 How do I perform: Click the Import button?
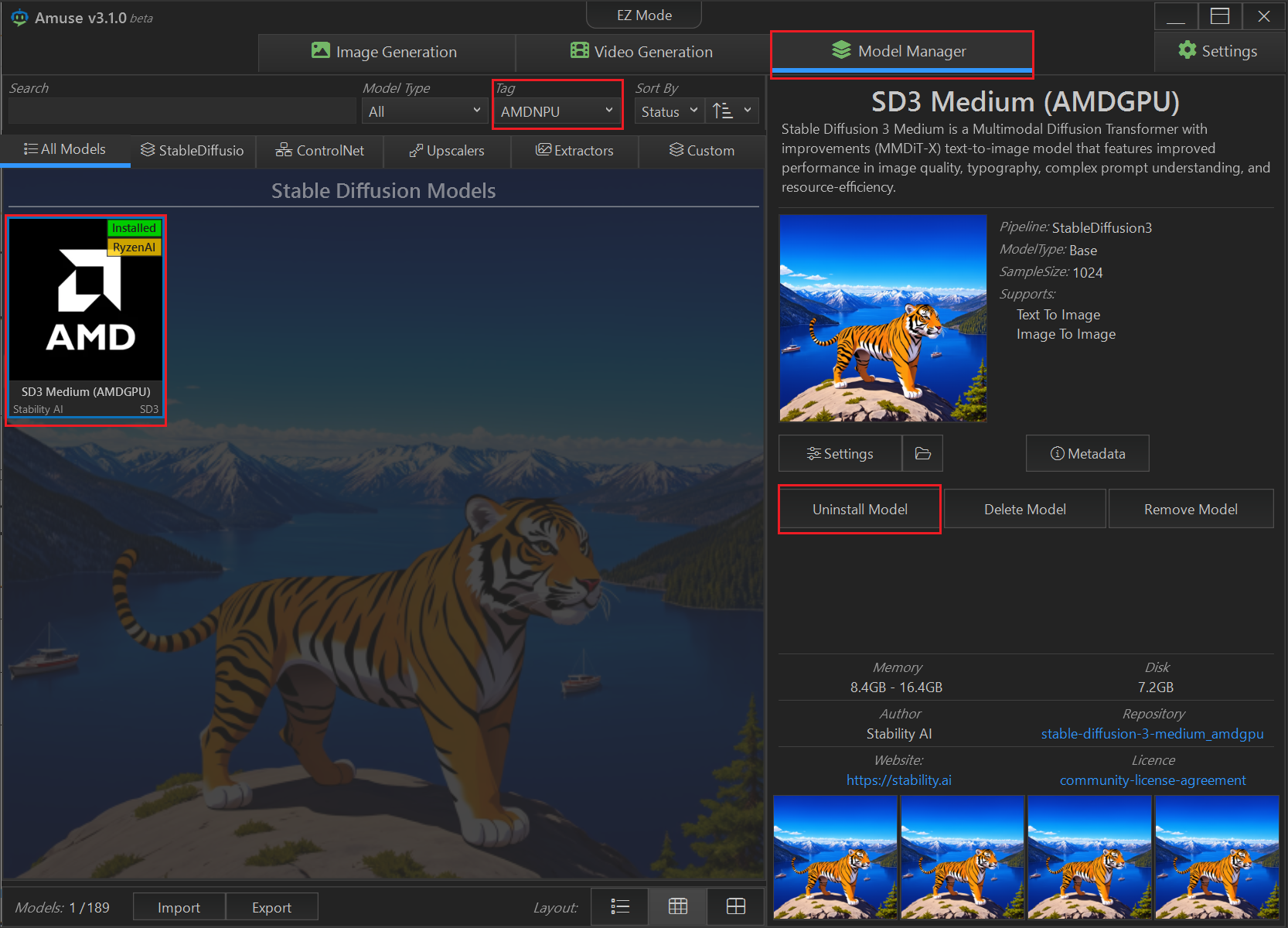pos(179,907)
